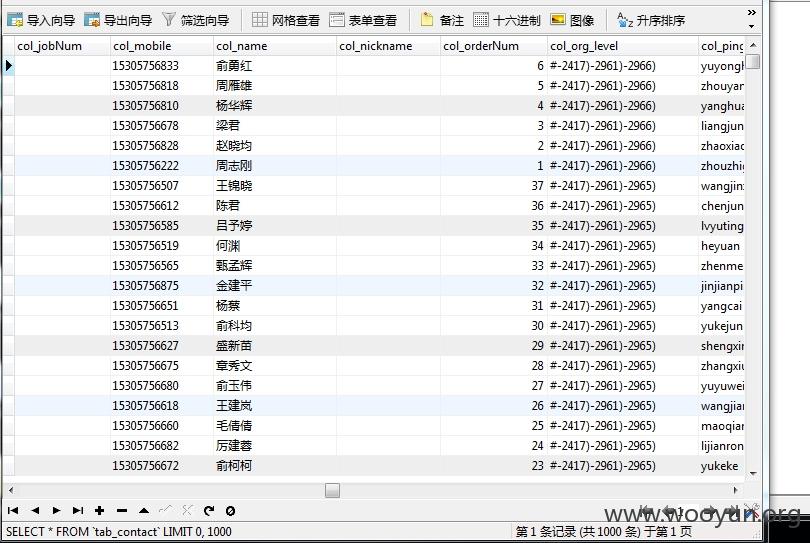Viewport: 810px width, 543px height.
Task: Click the vertical scrollbar up arrow
Action: pos(753,45)
